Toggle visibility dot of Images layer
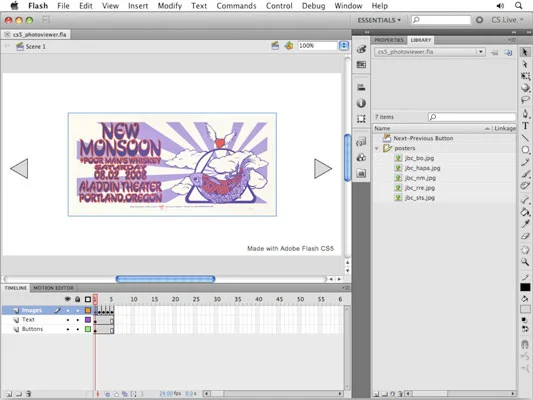This screenshot has width=533, height=400. (68, 310)
